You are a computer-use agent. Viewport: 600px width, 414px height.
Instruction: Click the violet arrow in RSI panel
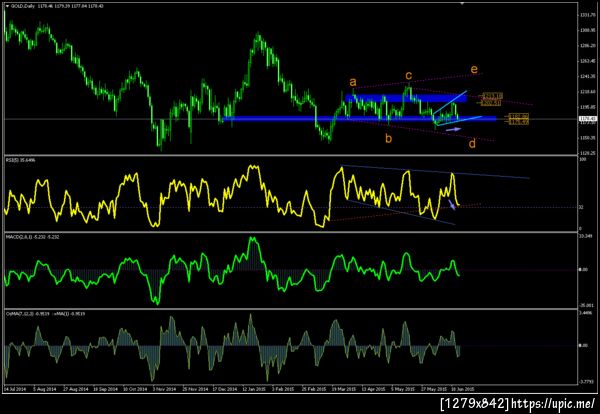pos(452,204)
